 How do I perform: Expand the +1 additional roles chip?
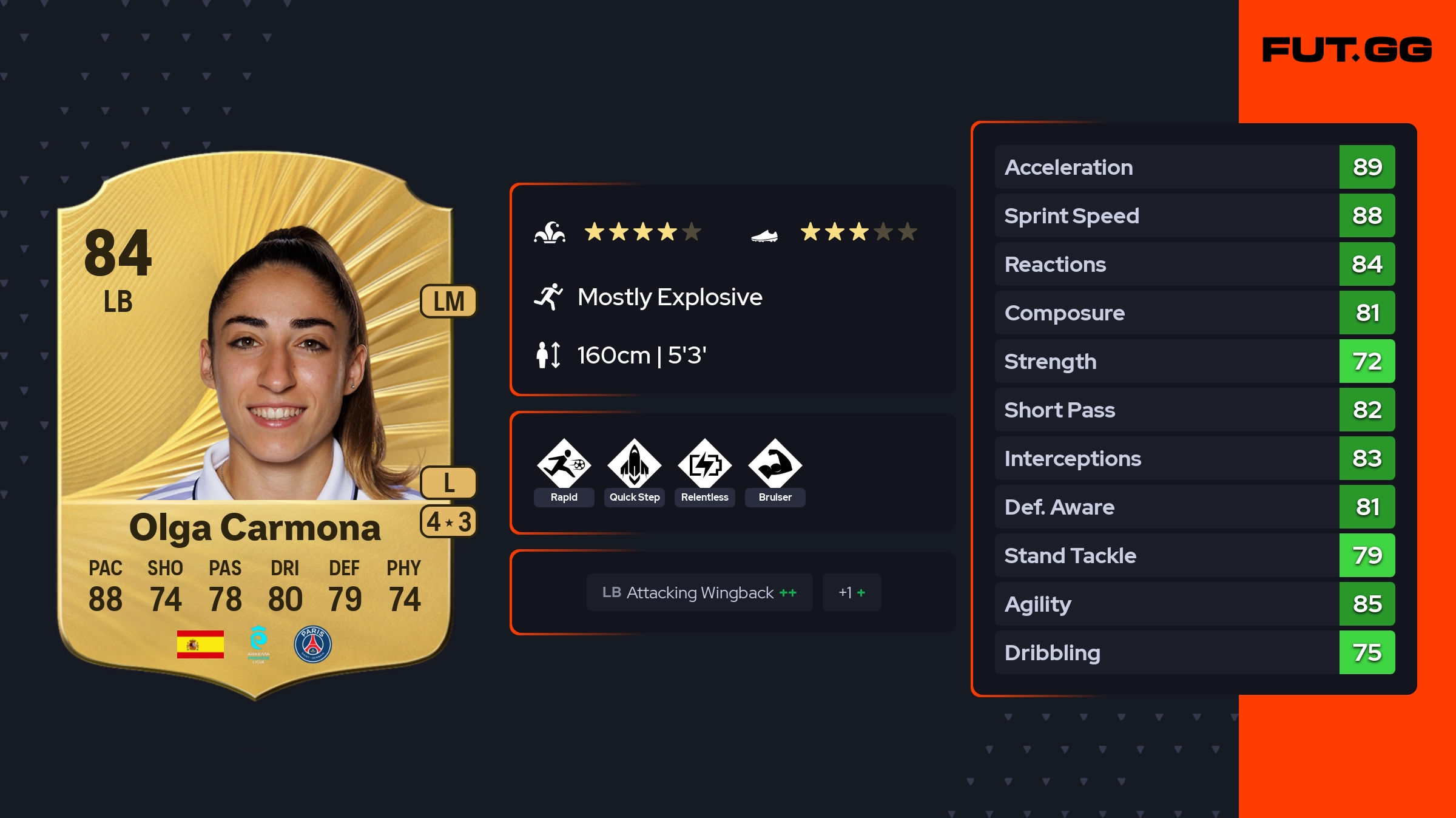pyautogui.click(x=852, y=592)
